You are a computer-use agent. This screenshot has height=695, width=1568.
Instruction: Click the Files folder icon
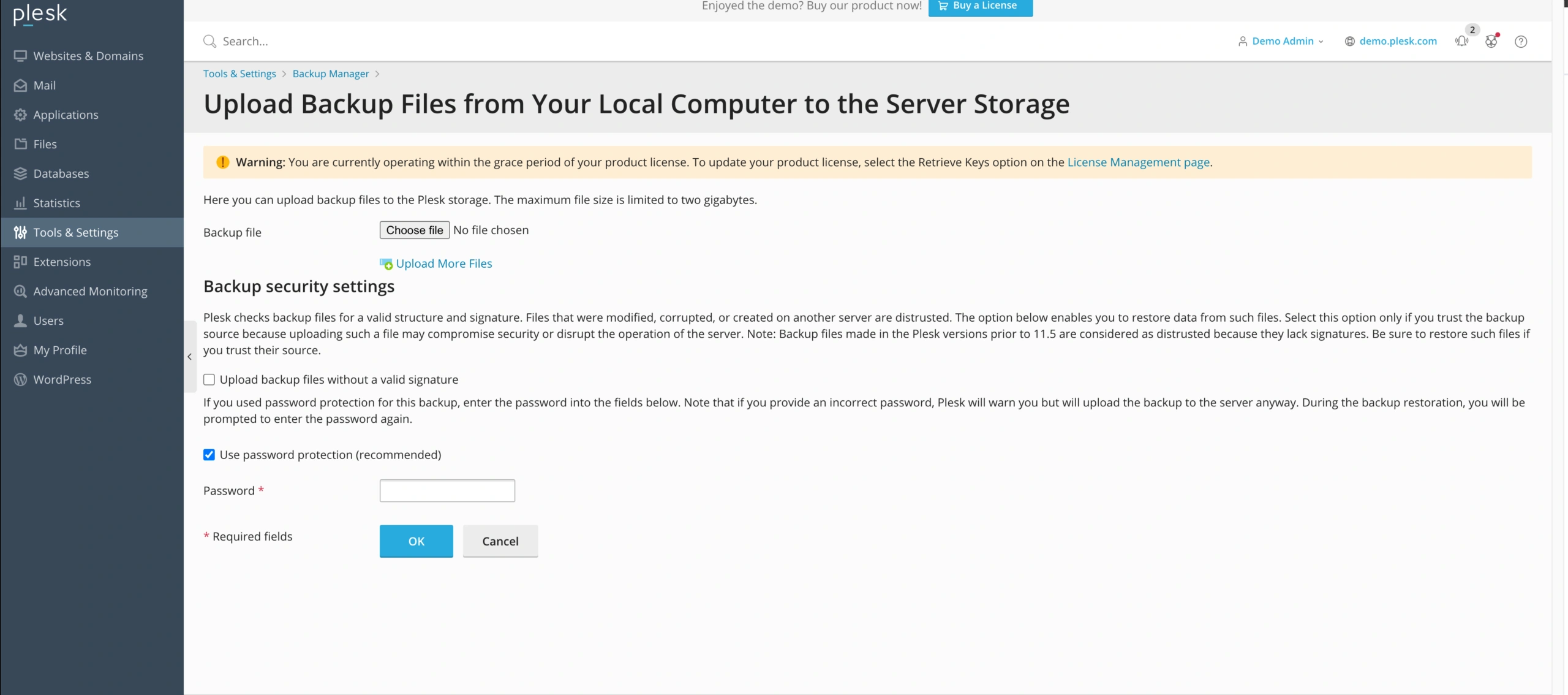(x=20, y=144)
